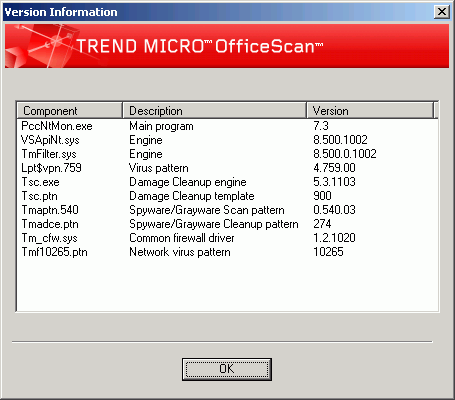The image size is (455, 400).
Task: Close the Version Information dialog
Action: click(x=442, y=12)
